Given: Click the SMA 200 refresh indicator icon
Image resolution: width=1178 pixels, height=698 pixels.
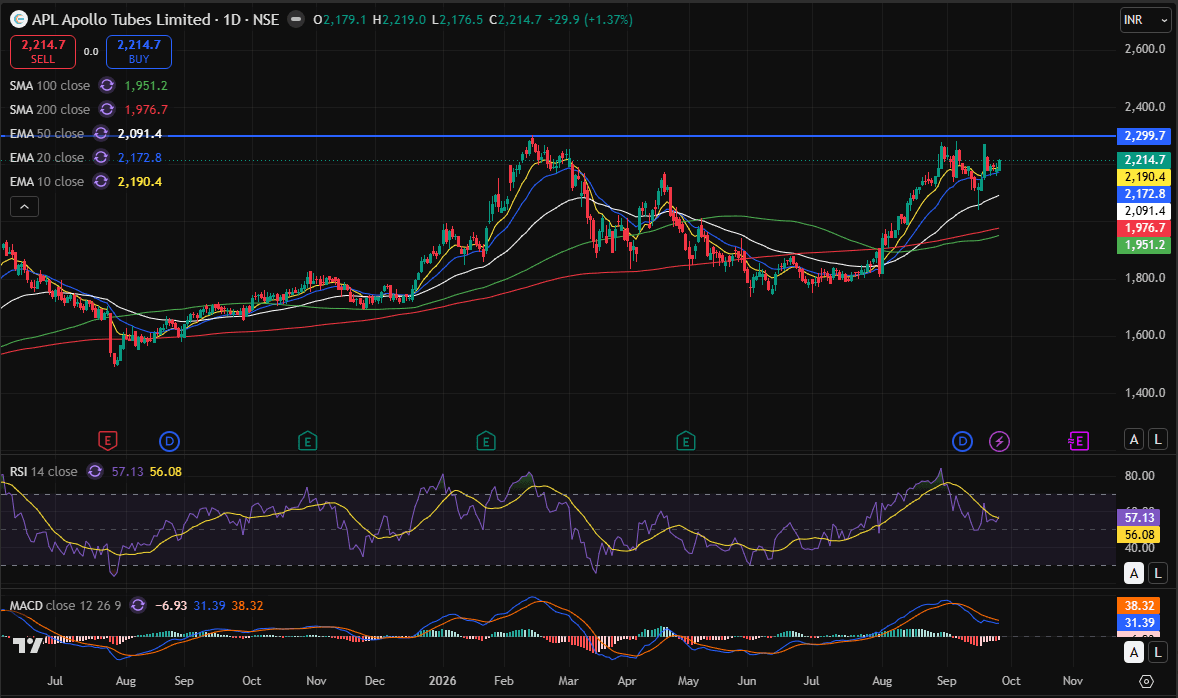Looking at the screenshot, I should 107,110.
